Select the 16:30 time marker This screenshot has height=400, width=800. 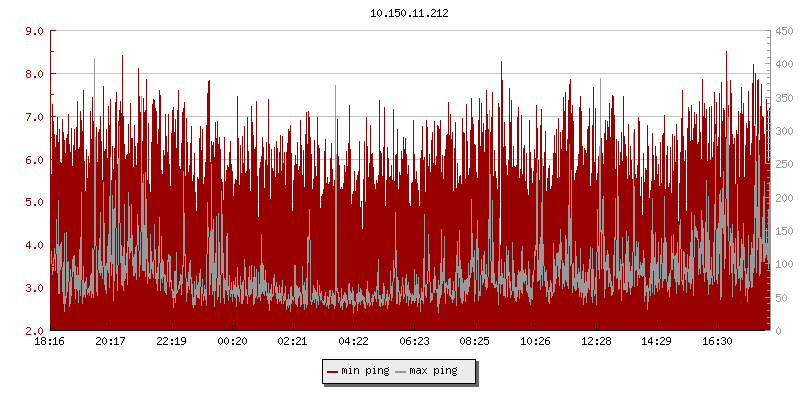pos(717,342)
